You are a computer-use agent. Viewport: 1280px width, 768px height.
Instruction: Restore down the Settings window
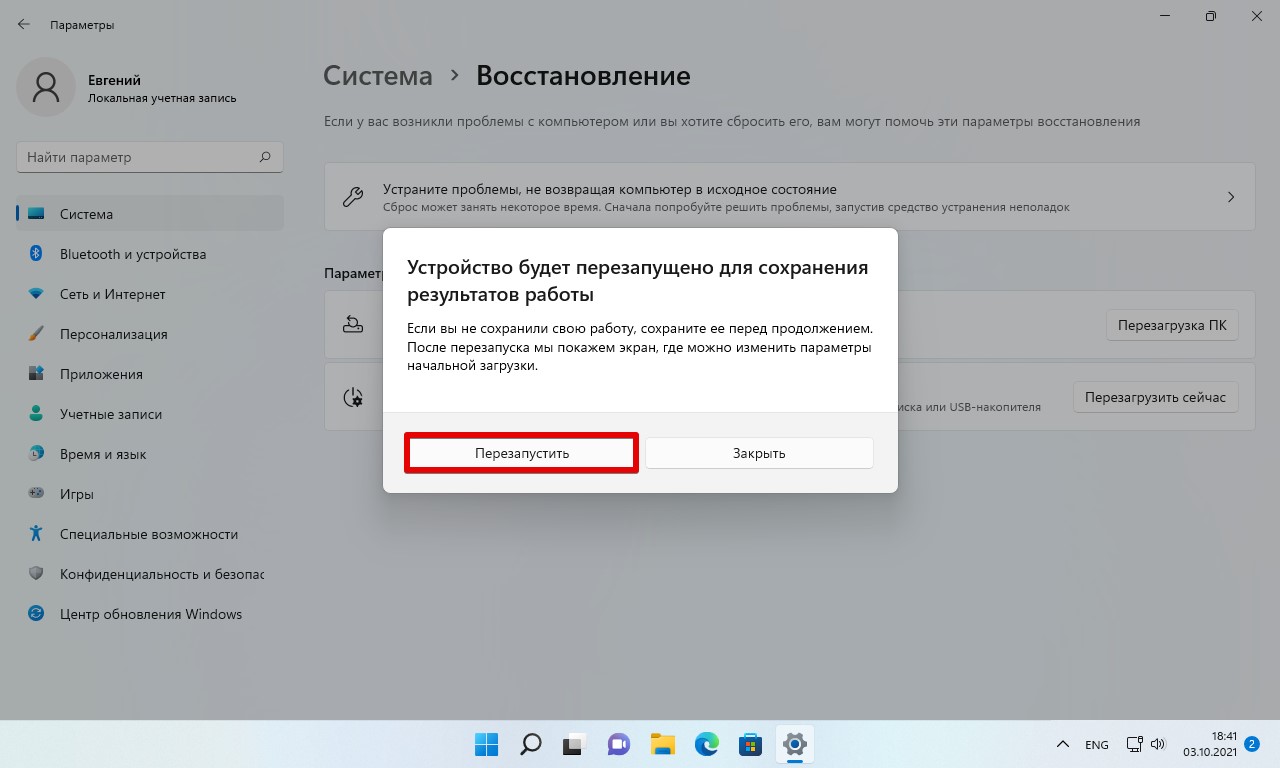click(x=1210, y=16)
